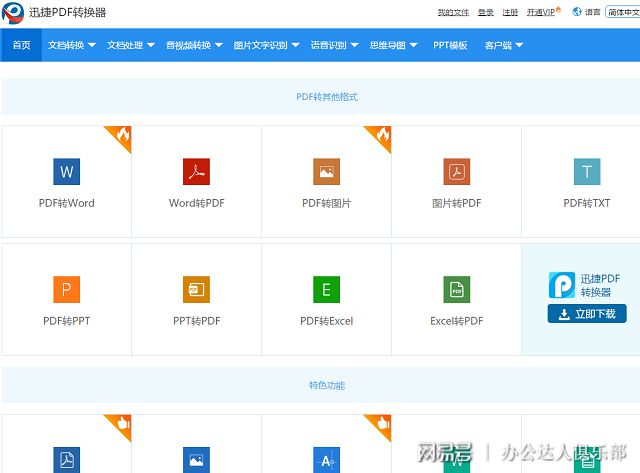Click the hot flame badge on PDF转图片

[382, 135]
